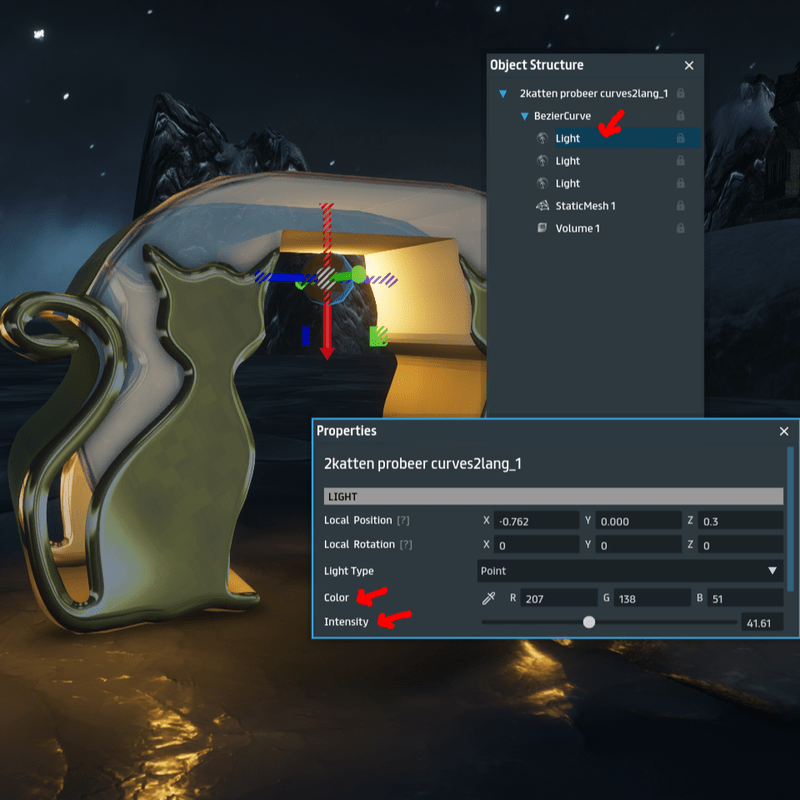The image size is (800, 800).
Task: Collapse the BezierCurve tree node
Action: tap(524, 116)
